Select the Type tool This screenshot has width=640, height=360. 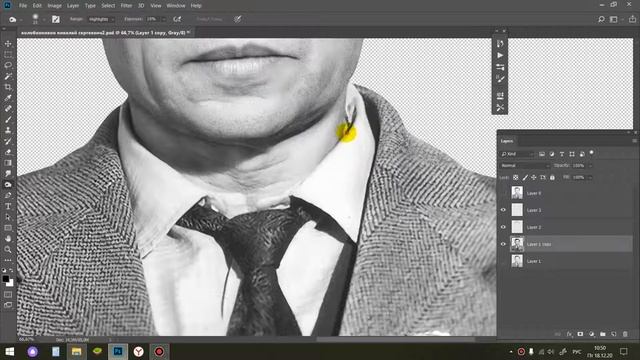[8, 206]
